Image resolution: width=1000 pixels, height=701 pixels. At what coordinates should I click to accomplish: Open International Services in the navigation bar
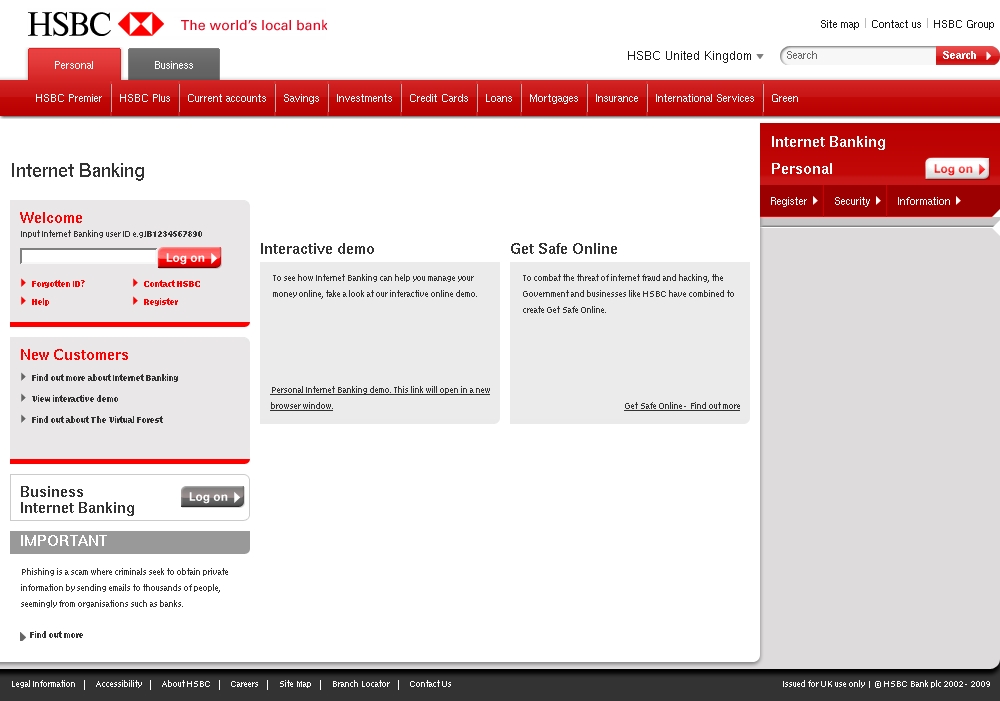(705, 98)
